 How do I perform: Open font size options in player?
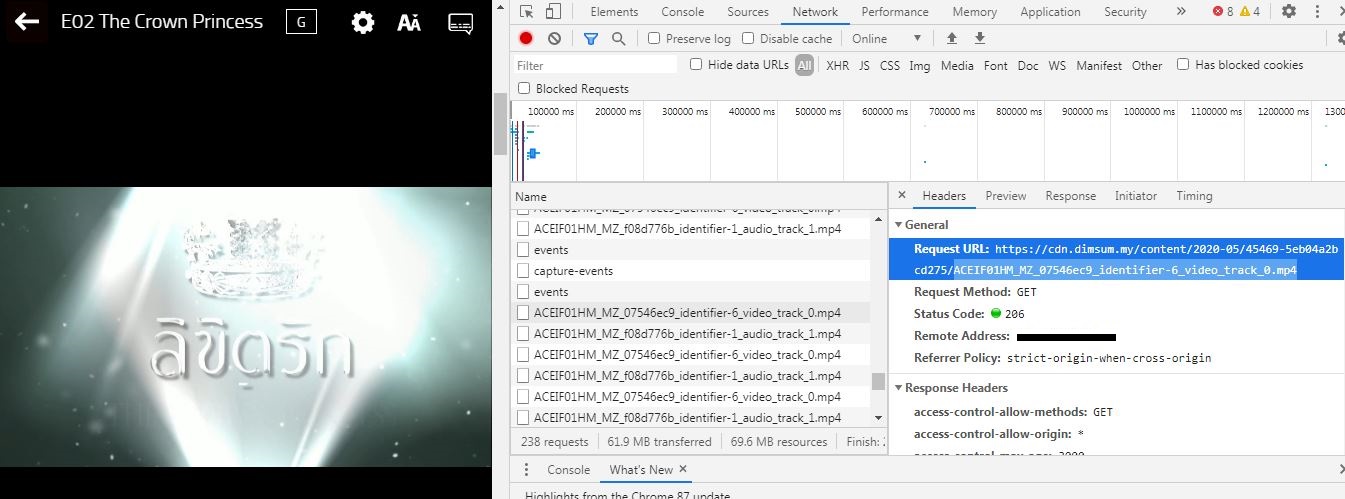pos(408,23)
